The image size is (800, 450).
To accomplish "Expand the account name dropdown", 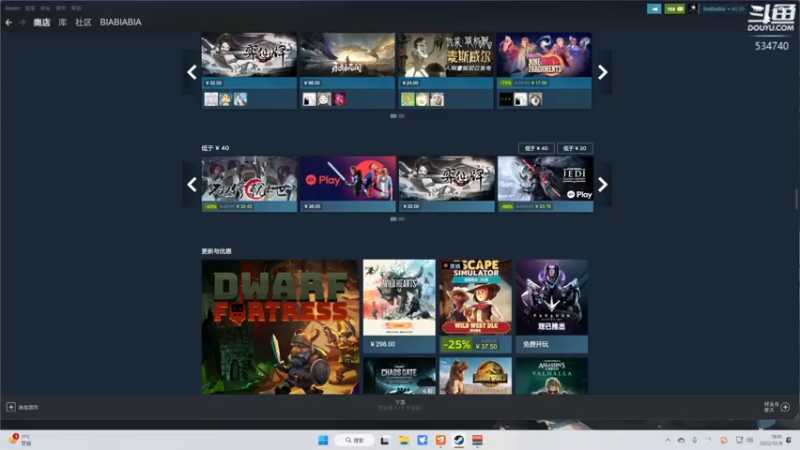I will pyautogui.click(x=723, y=9).
